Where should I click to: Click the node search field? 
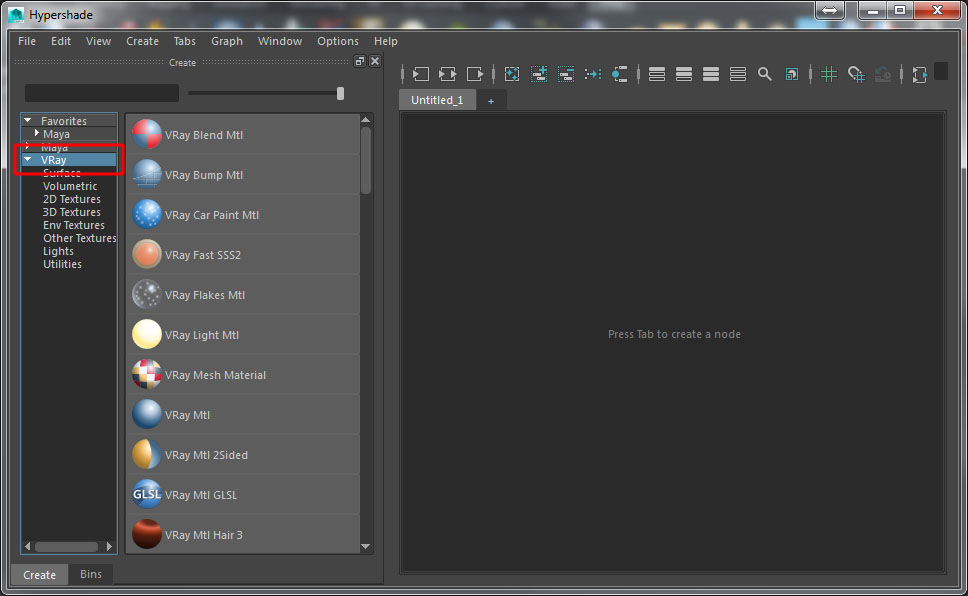(102, 93)
